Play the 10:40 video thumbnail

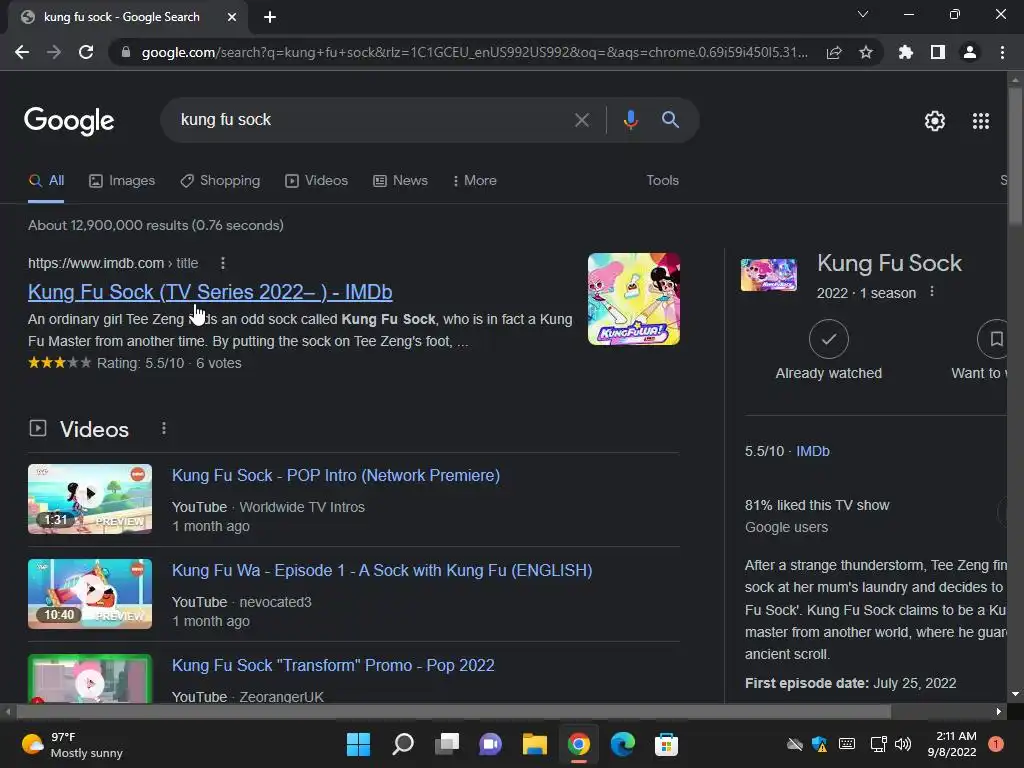pos(90,594)
